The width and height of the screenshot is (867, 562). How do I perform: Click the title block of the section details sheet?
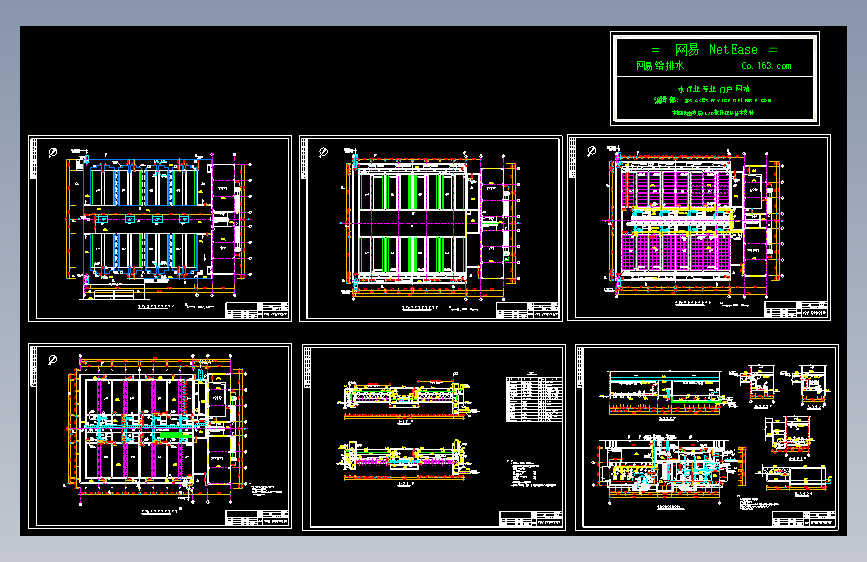(804, 519)
